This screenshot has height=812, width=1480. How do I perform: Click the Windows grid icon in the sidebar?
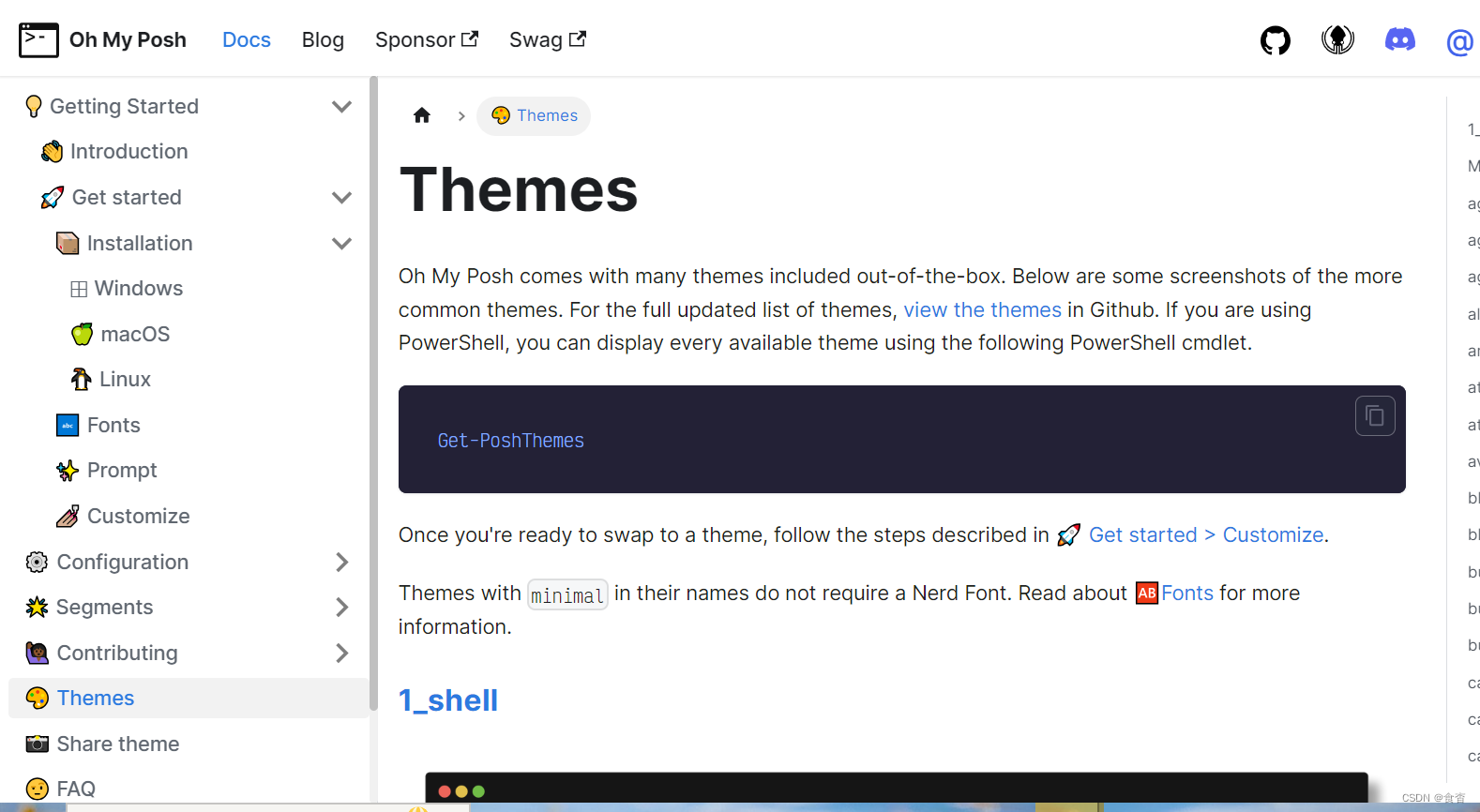coord(79,289)
